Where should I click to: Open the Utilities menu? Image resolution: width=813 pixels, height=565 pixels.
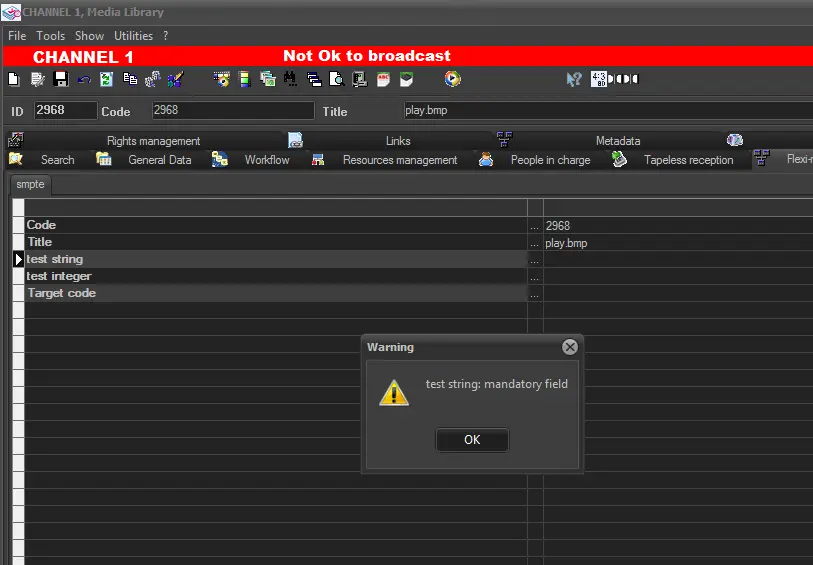click(x=133, y=35)
